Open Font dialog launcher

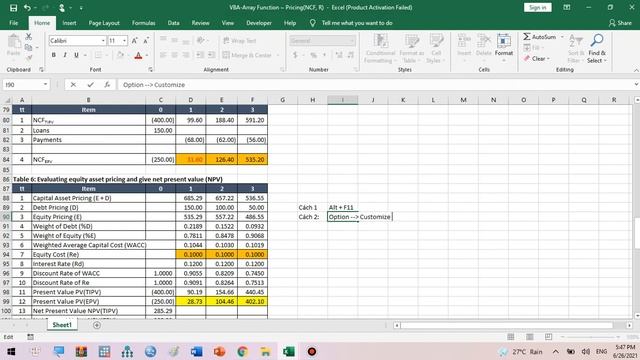(x=150, y=70)
